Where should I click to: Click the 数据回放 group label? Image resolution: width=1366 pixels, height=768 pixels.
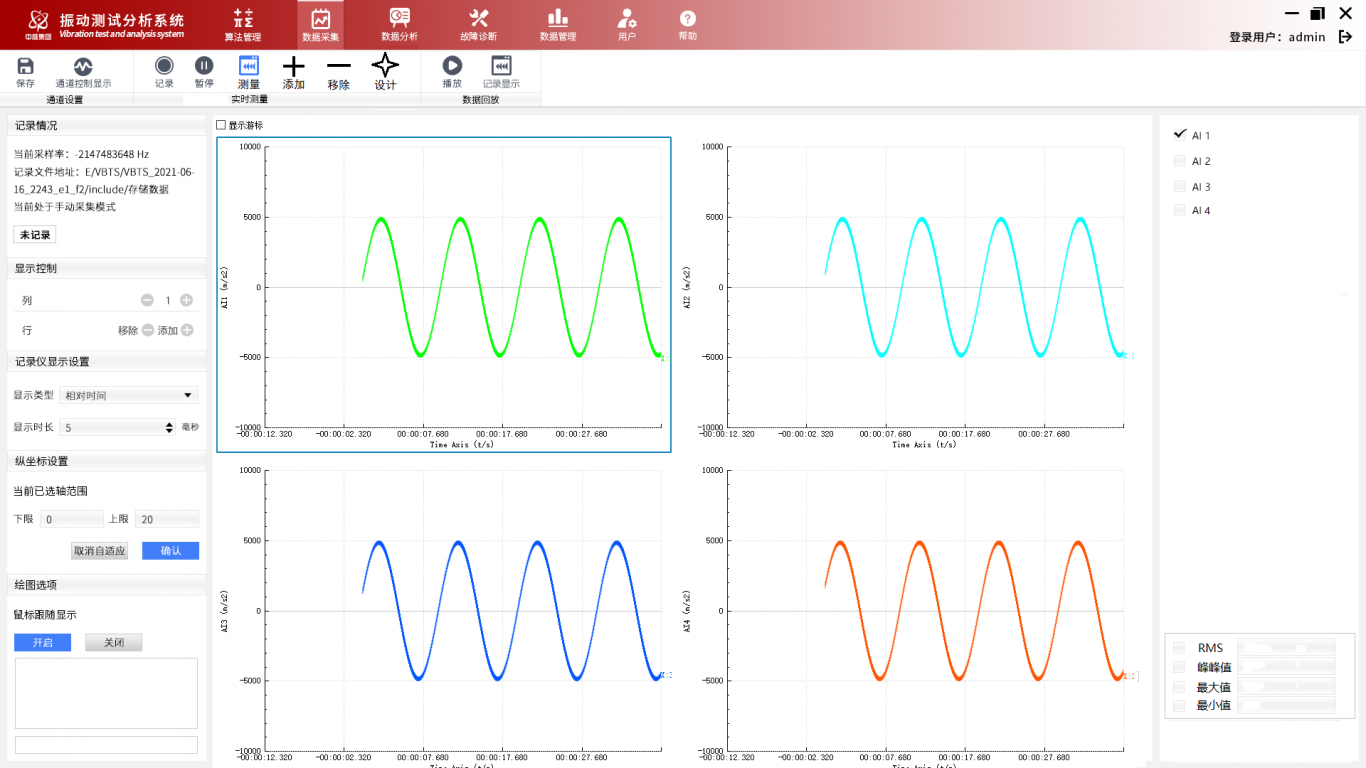pyautogui.click(x=481, y=100)
